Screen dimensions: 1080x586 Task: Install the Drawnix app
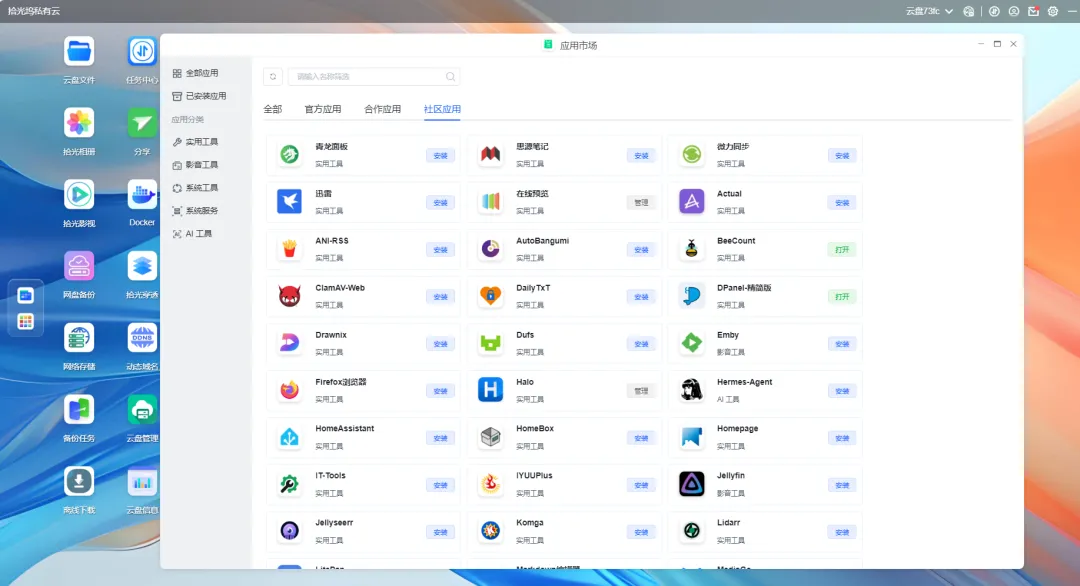[440, 344]
